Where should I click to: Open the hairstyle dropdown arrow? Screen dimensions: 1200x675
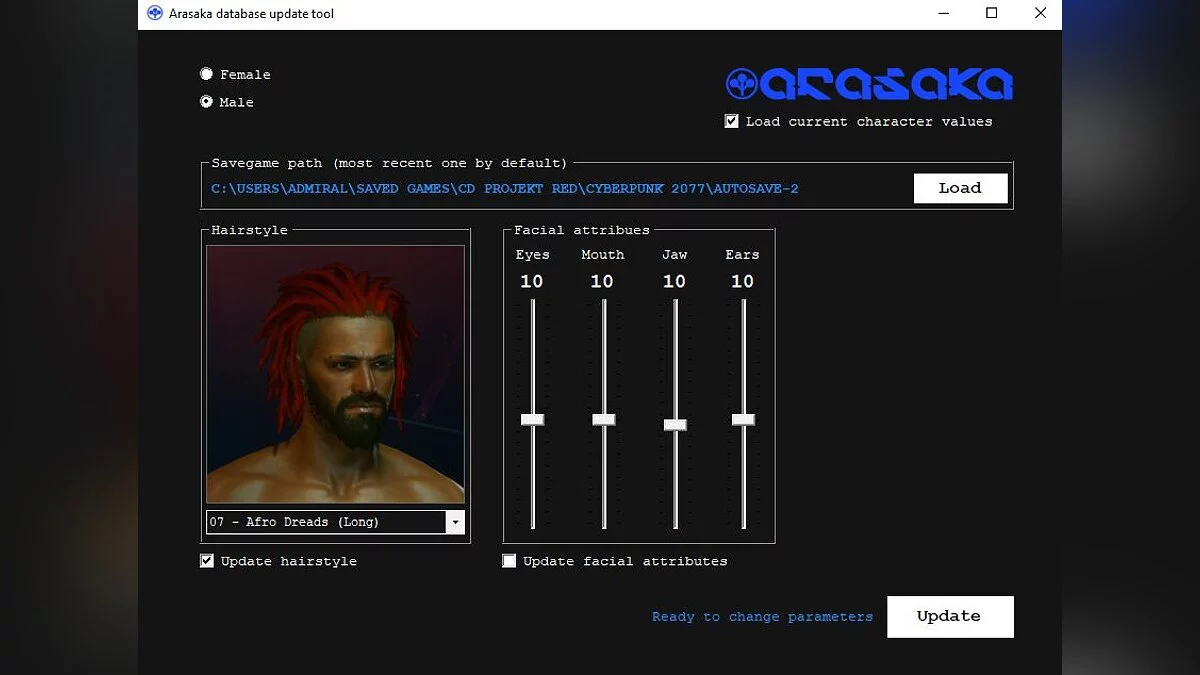[x=455, y=522]
